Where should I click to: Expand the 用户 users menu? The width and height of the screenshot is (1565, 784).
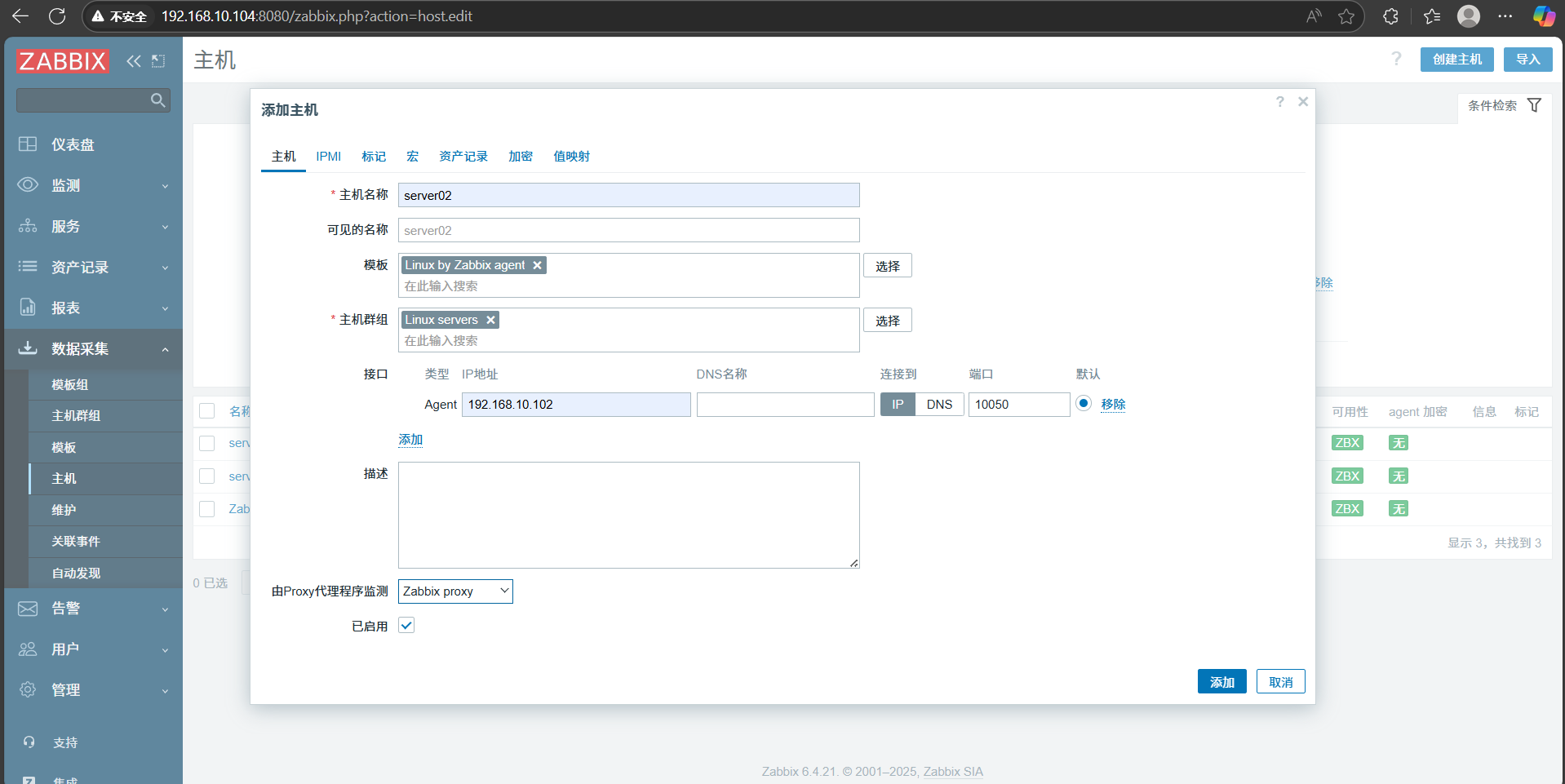coord(93,649)
